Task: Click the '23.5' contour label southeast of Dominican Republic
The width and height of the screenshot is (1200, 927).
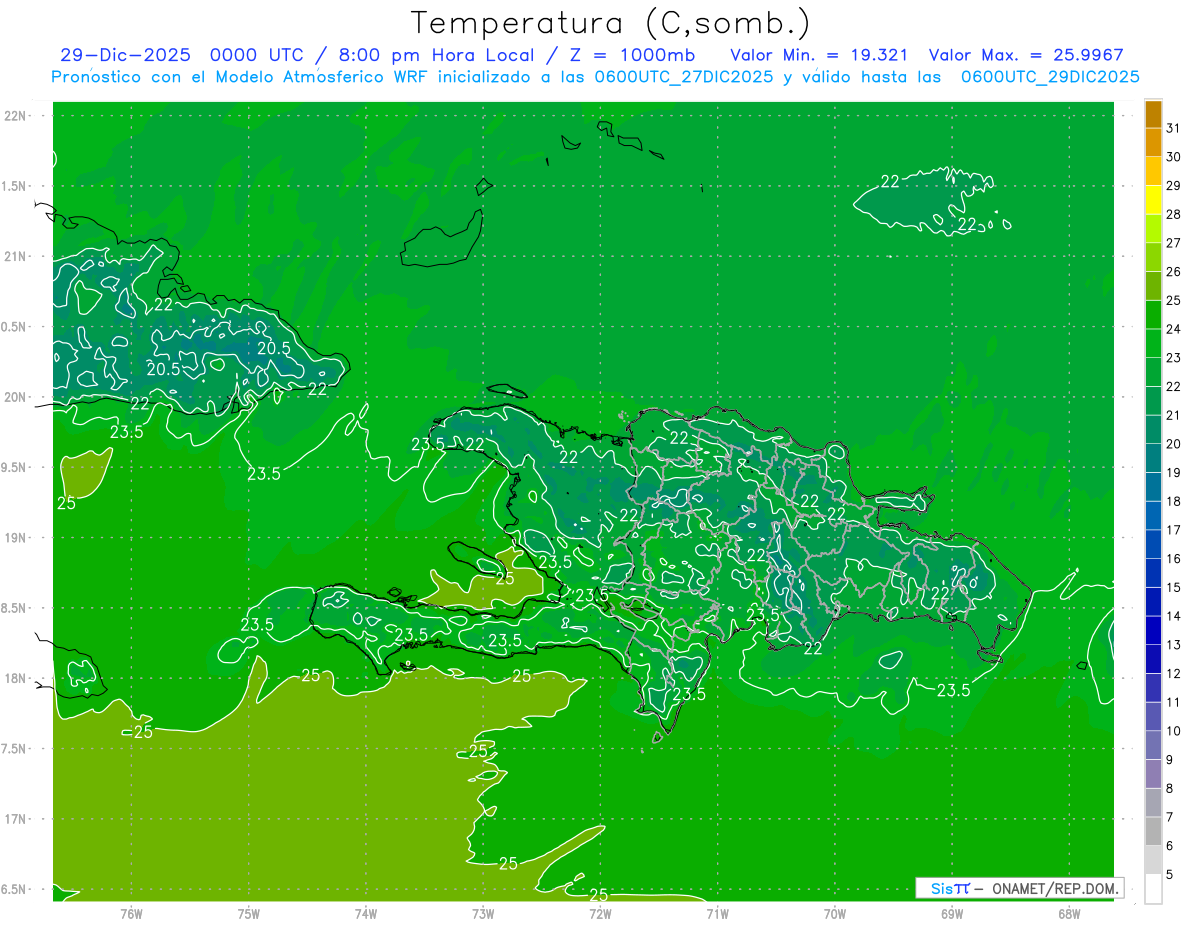Action: point(953,690)
